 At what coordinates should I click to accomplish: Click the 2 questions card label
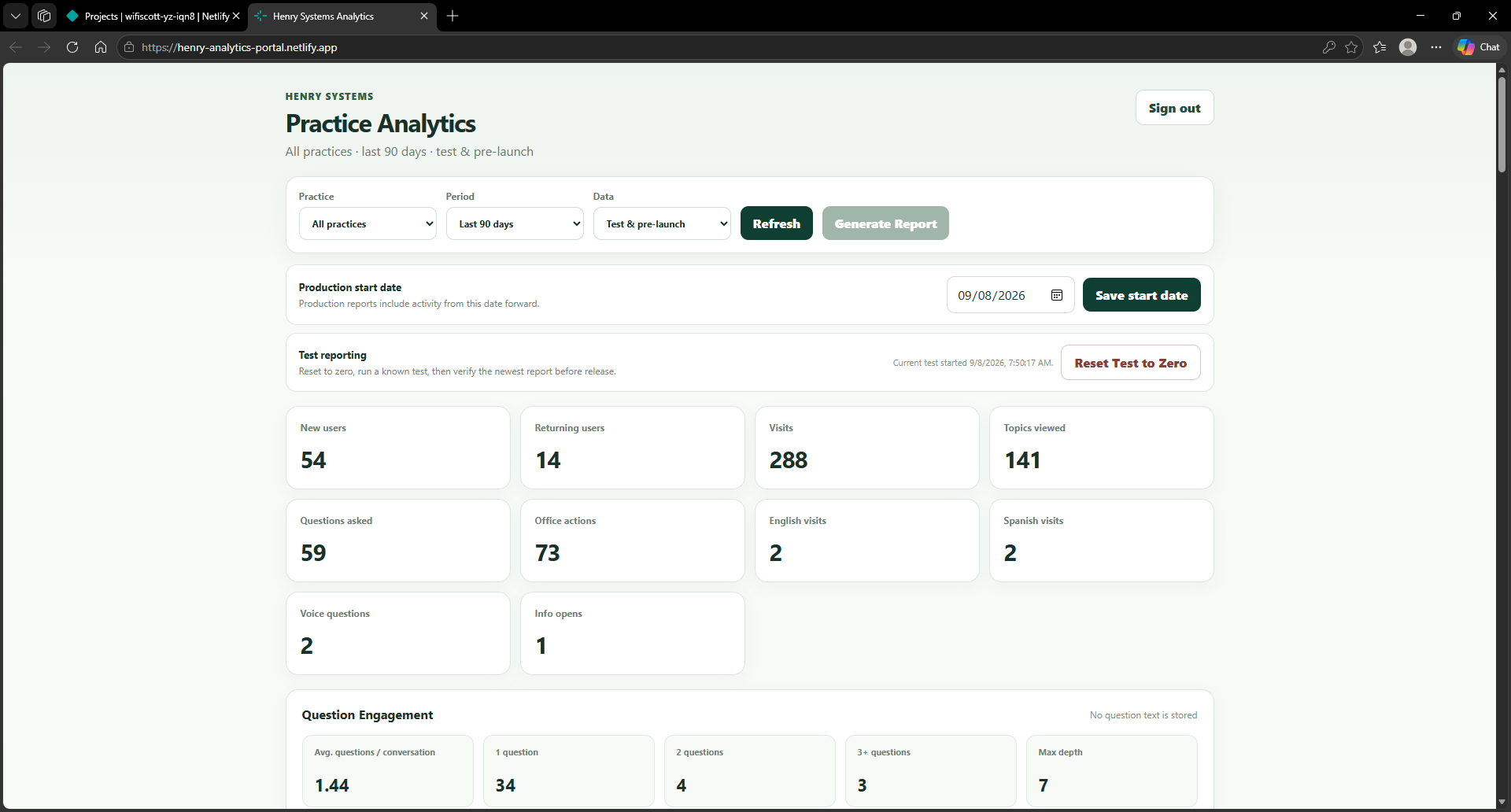700,752
